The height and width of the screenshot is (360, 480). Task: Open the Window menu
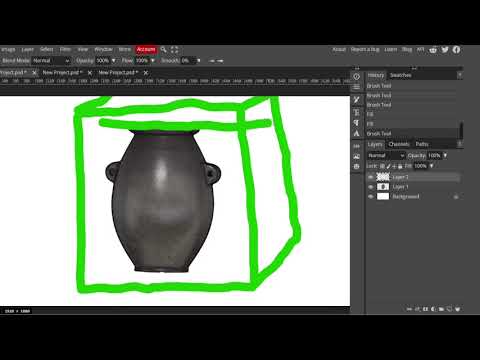point(103,50)
